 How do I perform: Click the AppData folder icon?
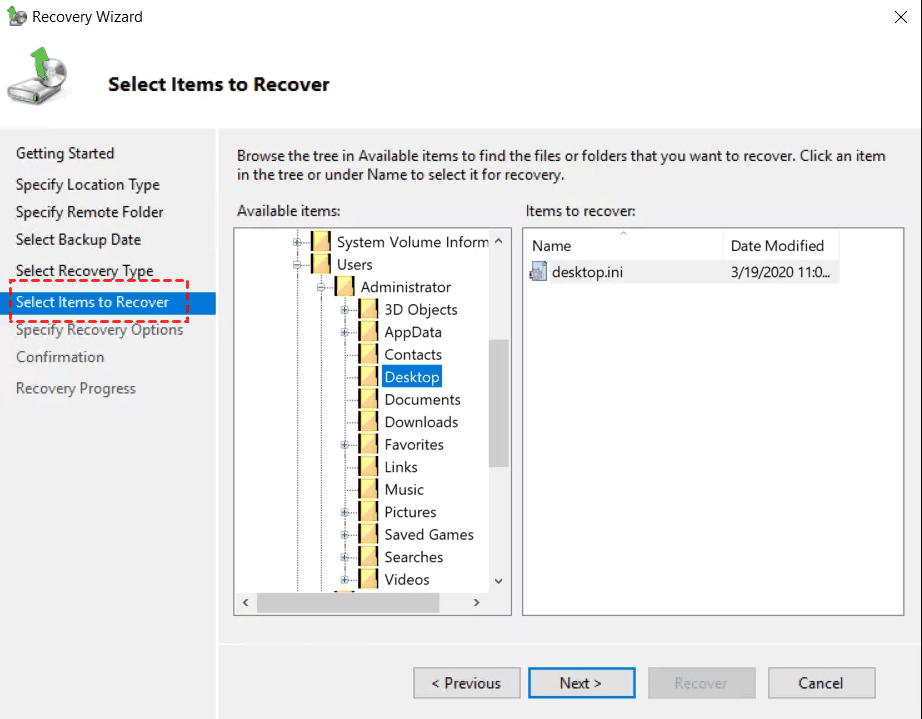[369, 332]
